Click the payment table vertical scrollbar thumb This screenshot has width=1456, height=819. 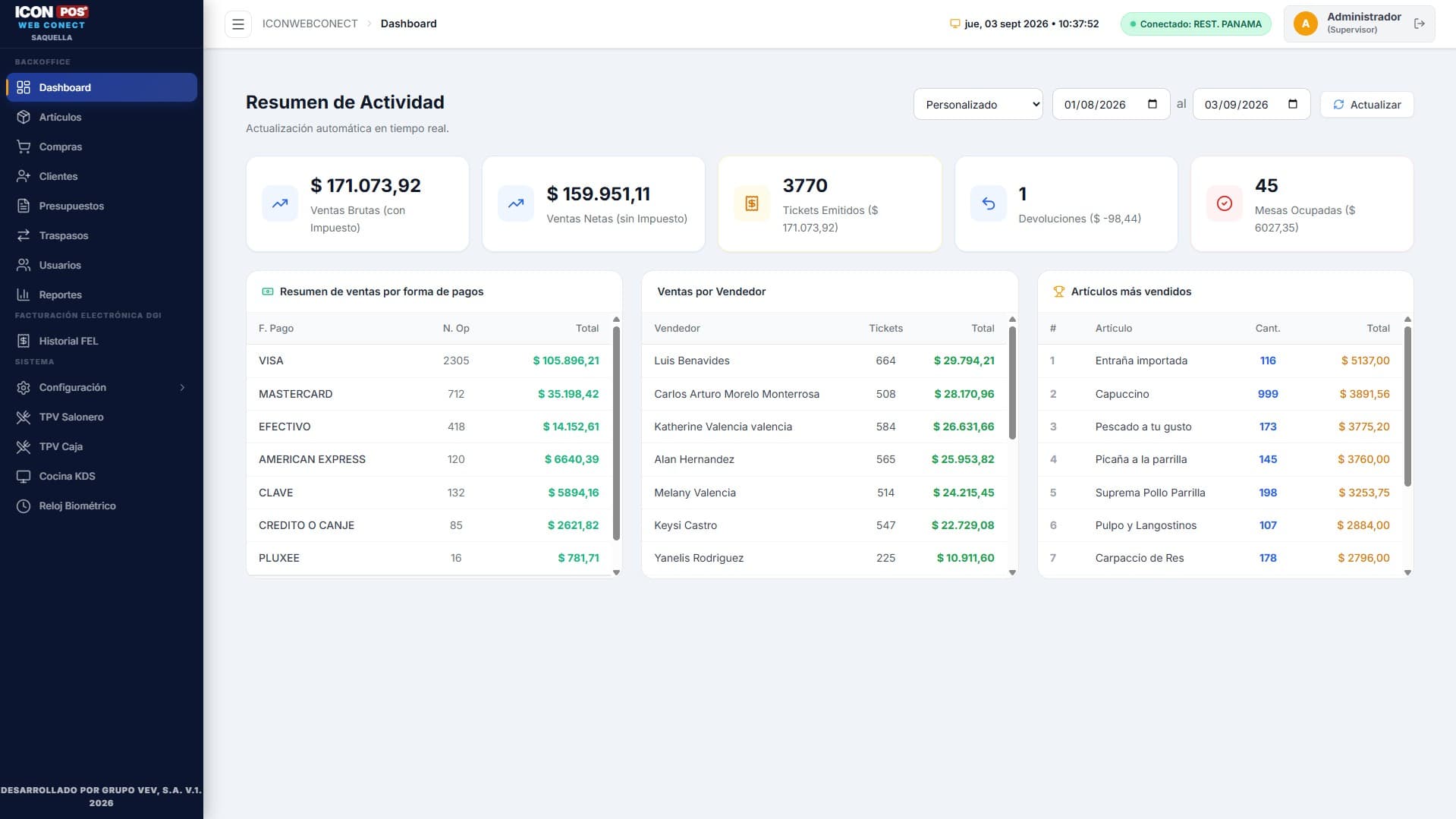[x=616, y=433]
